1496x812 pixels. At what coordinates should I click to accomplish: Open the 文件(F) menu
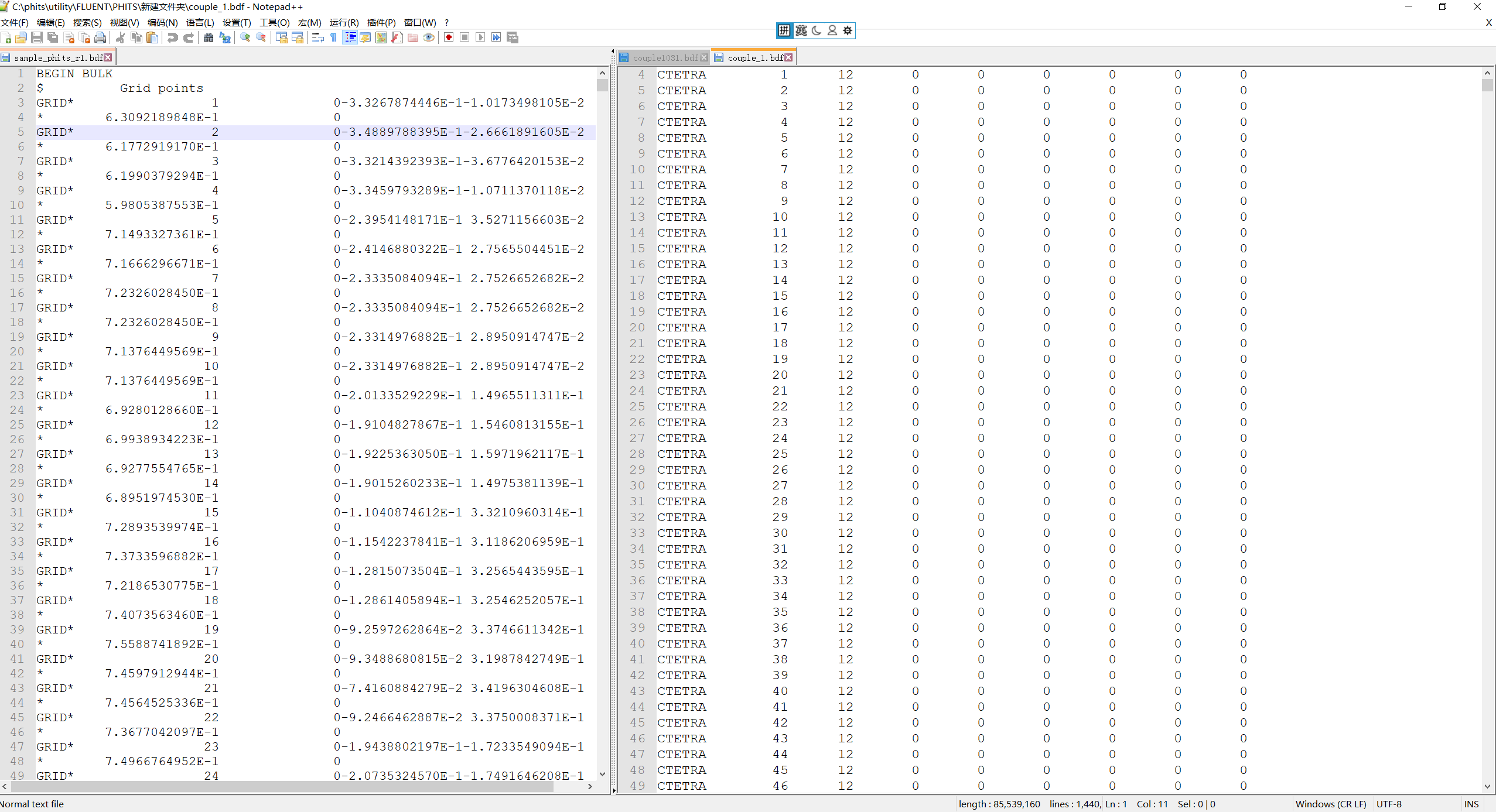click(15, 22)
